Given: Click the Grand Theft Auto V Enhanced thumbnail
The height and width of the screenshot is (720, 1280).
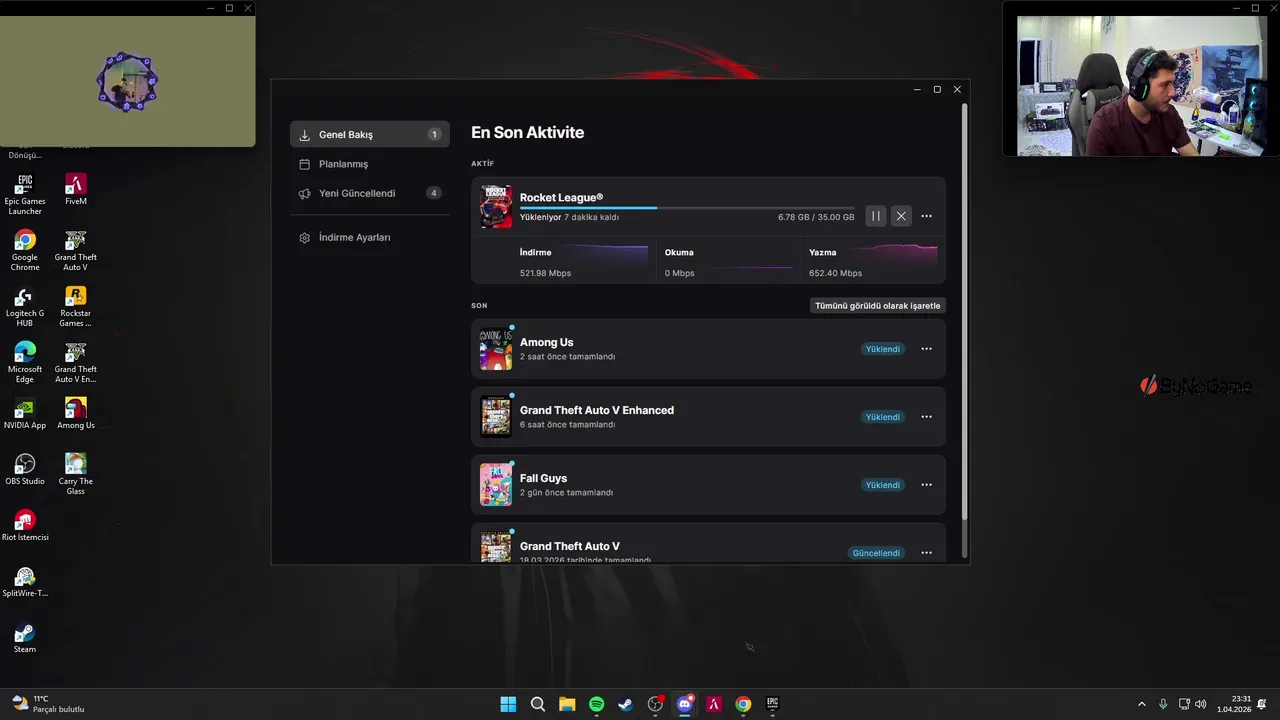Looking at the screenshot, I should (x=496, y=417).
